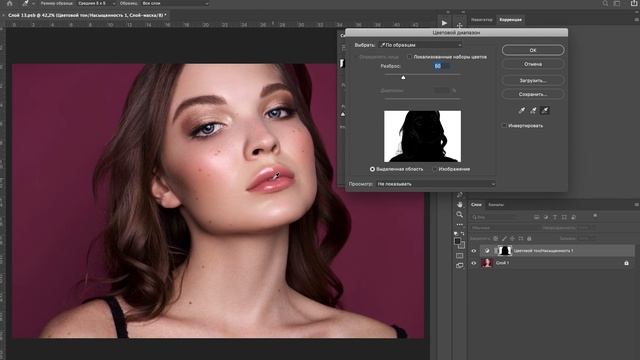Click the play actions button above dialog
Screen dimensions: 640x360
(444, 23)
